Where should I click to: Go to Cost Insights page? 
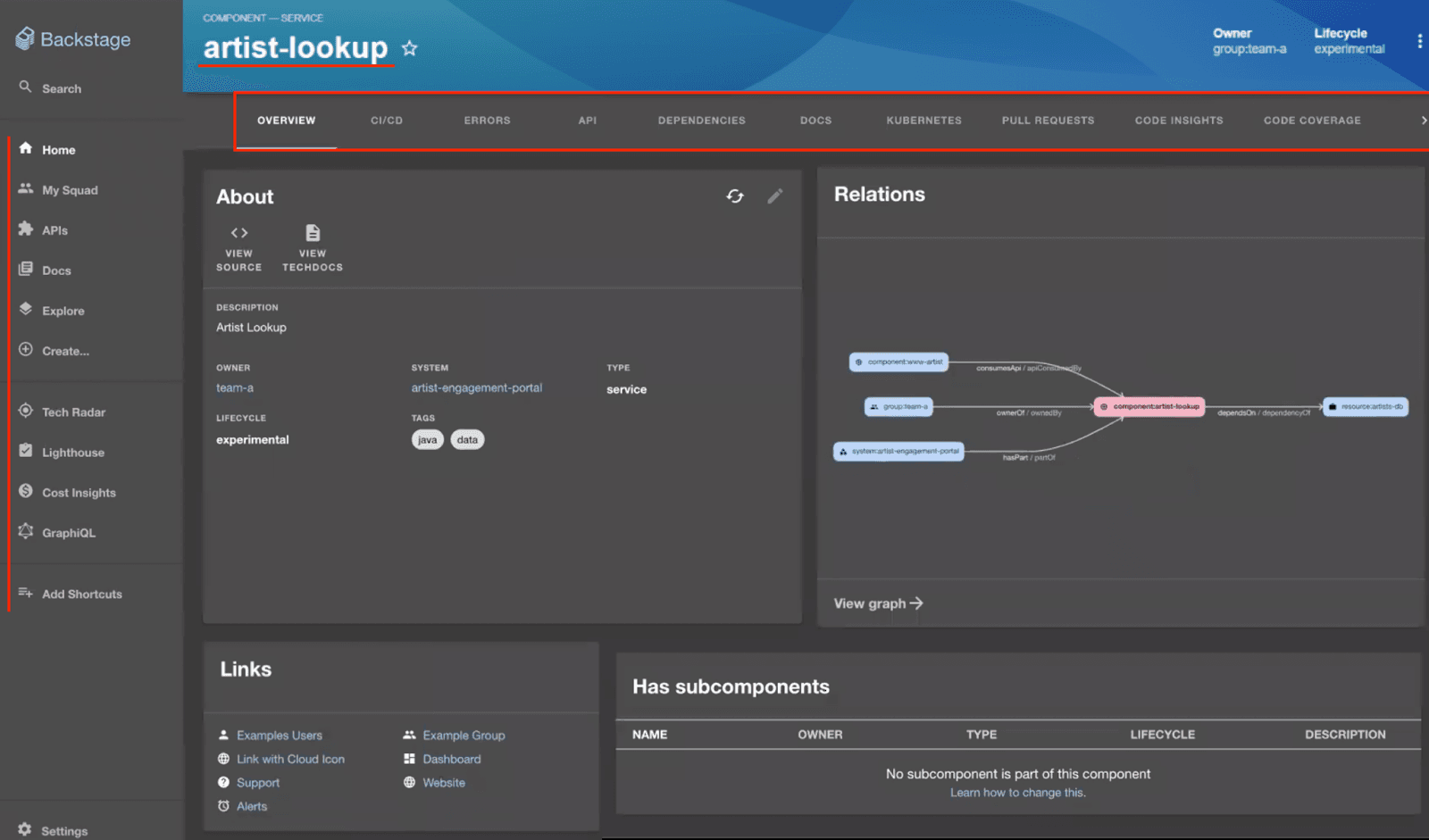[79, 493]
